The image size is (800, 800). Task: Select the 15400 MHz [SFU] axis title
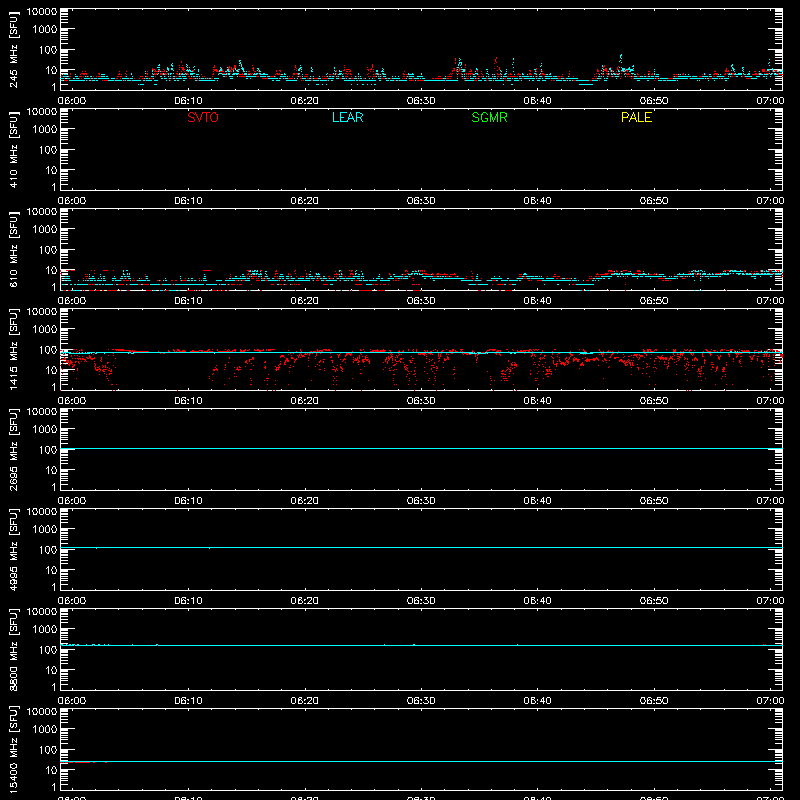click(x=14, y=749)
